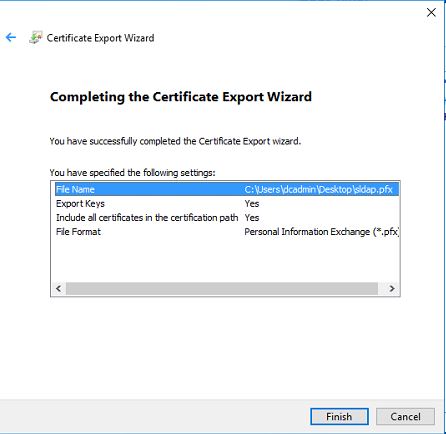Select the Export Keys row
446x434 pixels.
pos(227,203)
